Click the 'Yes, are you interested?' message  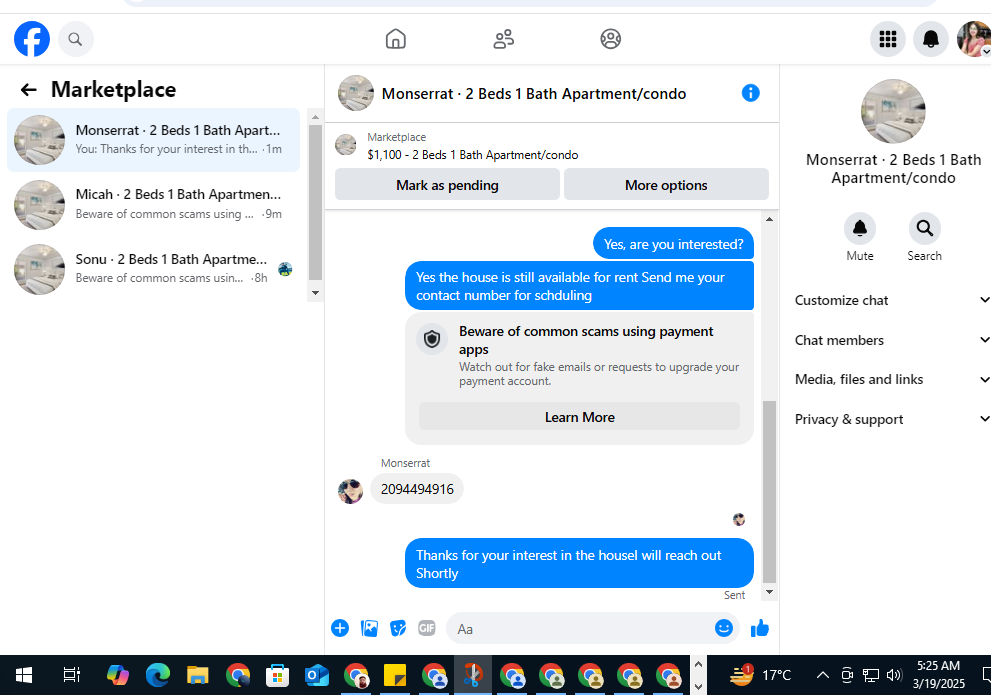pyautogui.click(x=673, y=244)
